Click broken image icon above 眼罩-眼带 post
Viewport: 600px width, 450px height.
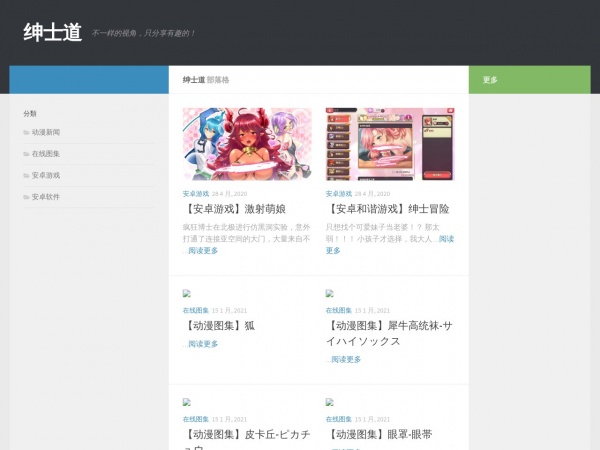(329, 402)
